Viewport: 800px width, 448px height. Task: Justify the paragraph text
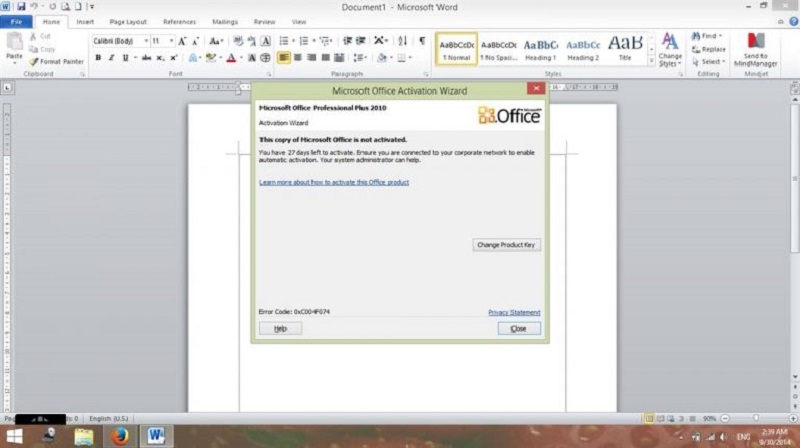pyautogui.click(x=325, y=58)
